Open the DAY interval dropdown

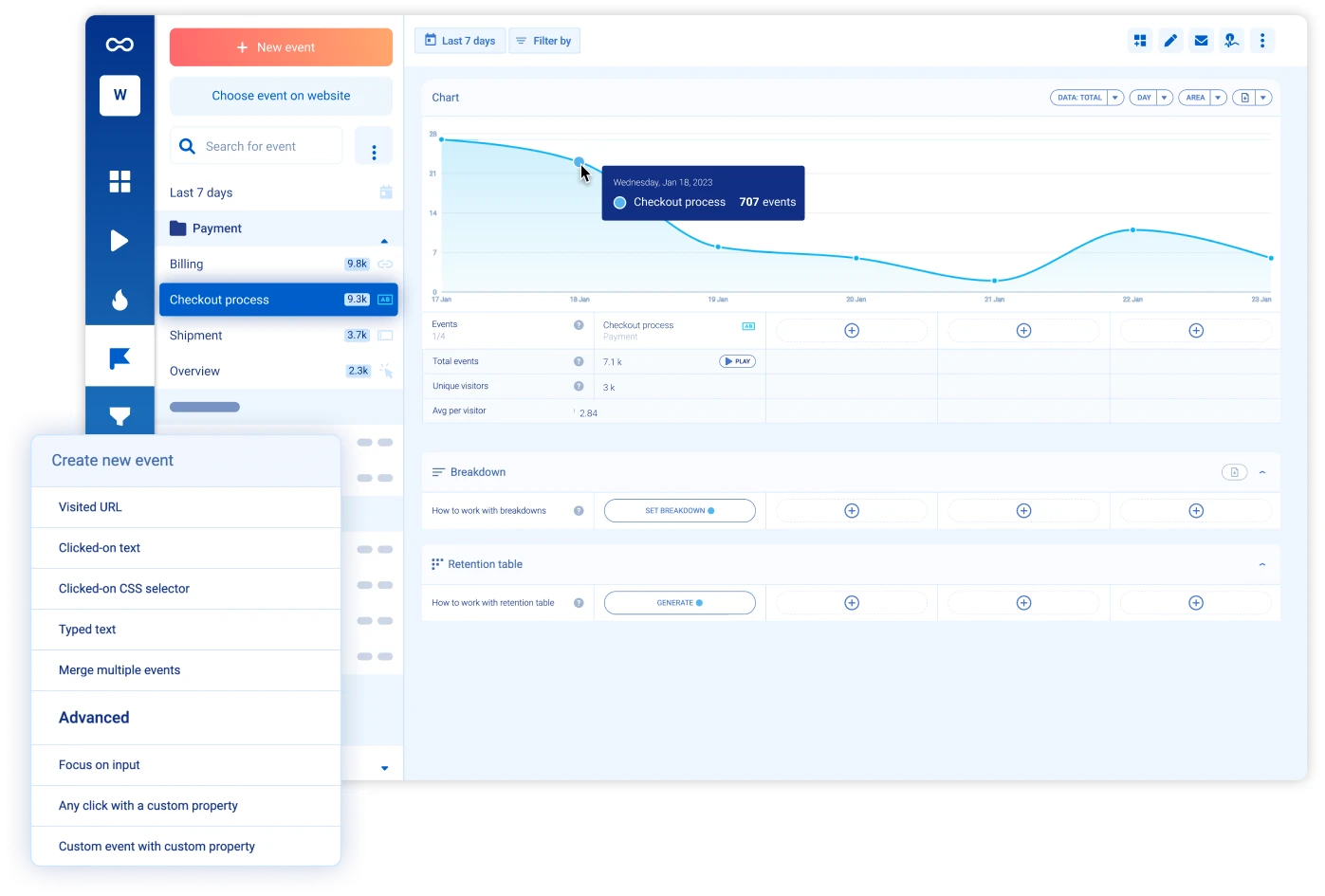click(x=1150, y=98)
